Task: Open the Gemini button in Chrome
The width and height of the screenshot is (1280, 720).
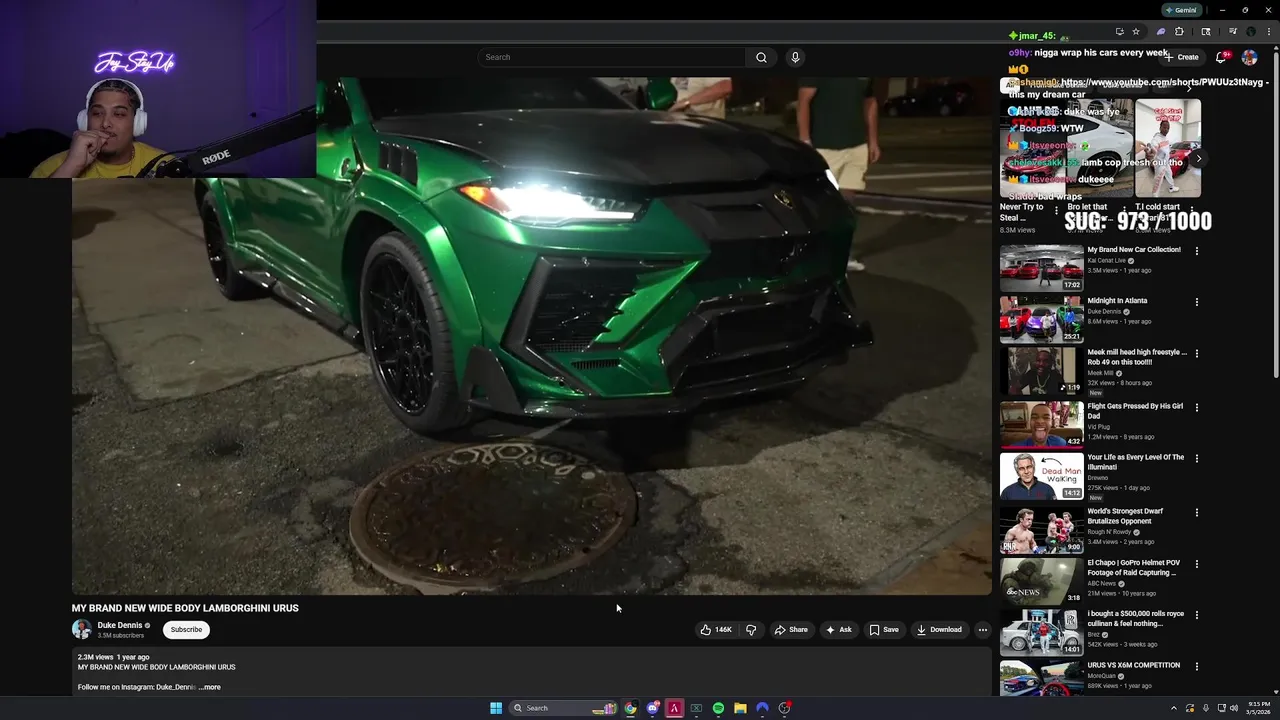Action: coord(1181,10)
